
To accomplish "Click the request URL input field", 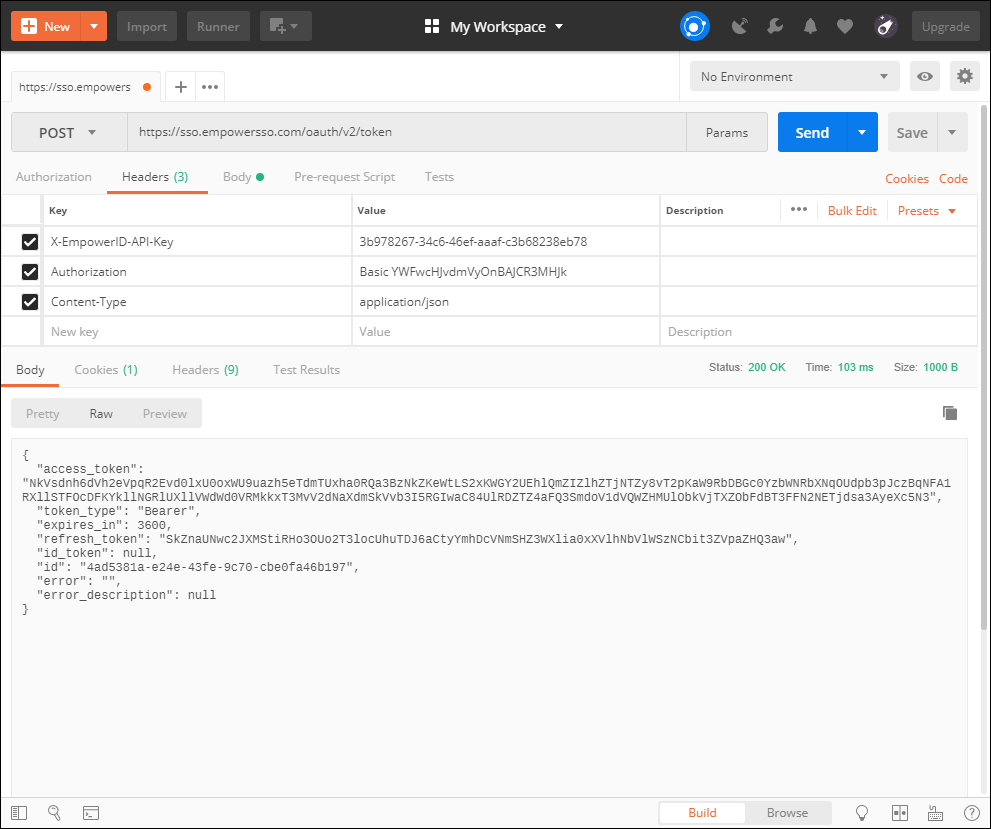I will coord(406,133).
